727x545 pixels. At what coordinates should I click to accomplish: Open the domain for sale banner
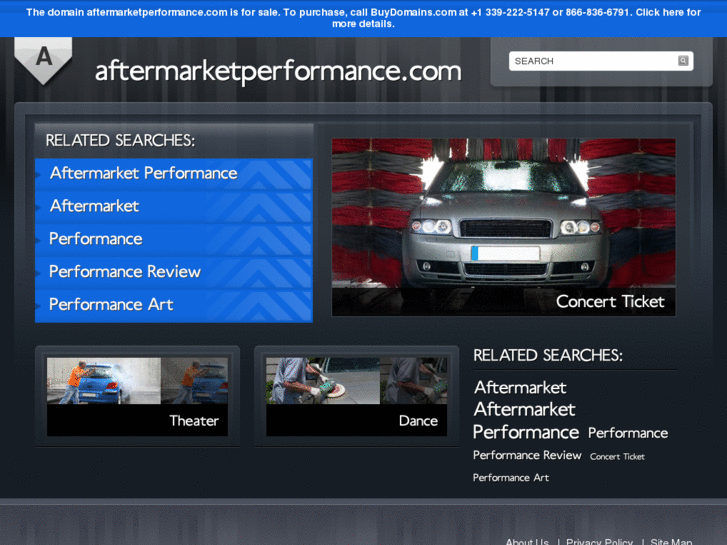(x=364, y=18)
